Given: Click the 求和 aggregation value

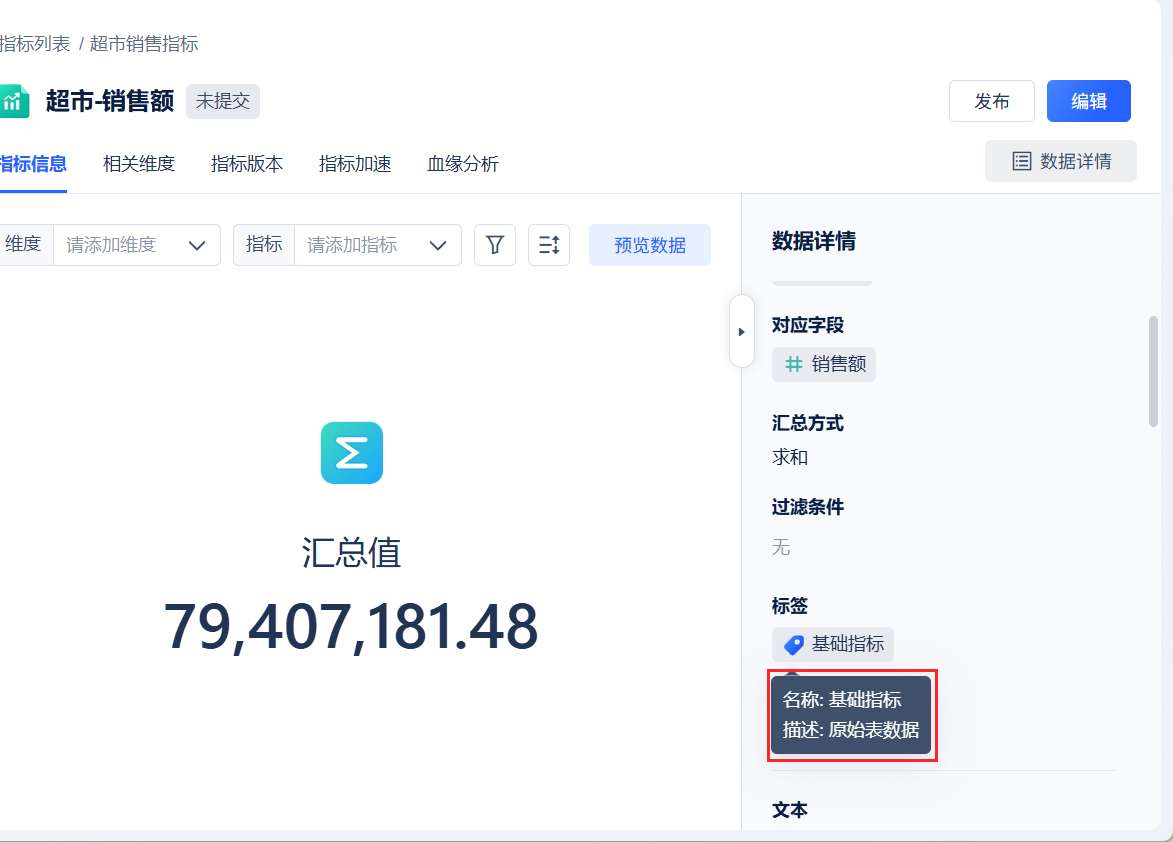Looking at the screenshot, I should pos(790,457).
